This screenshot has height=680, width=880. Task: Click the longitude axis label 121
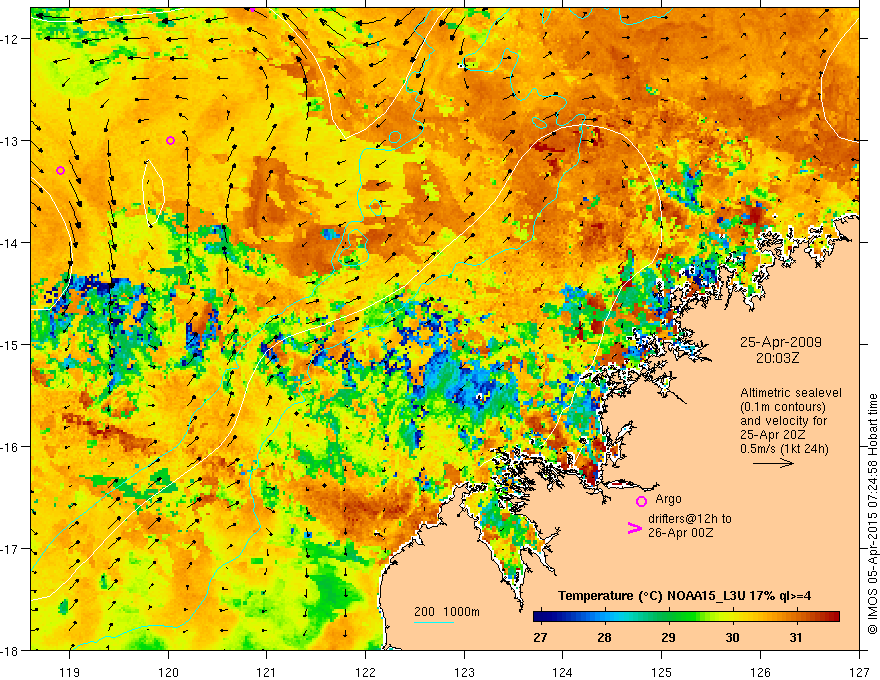[x=267, y=672]
